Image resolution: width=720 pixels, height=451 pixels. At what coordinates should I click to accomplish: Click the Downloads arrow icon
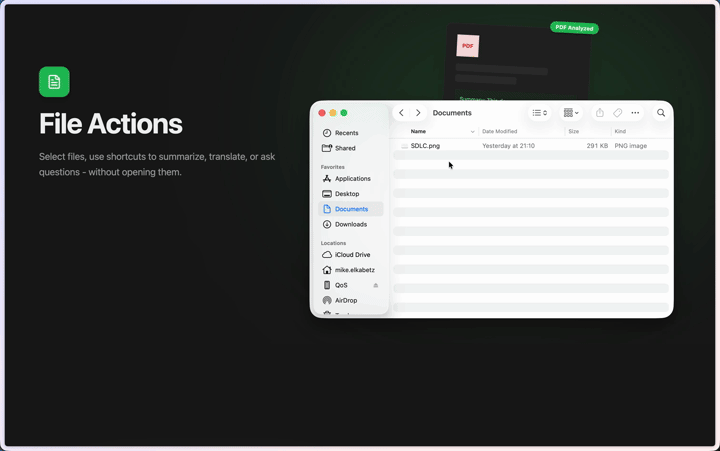[x=327, y=224]
